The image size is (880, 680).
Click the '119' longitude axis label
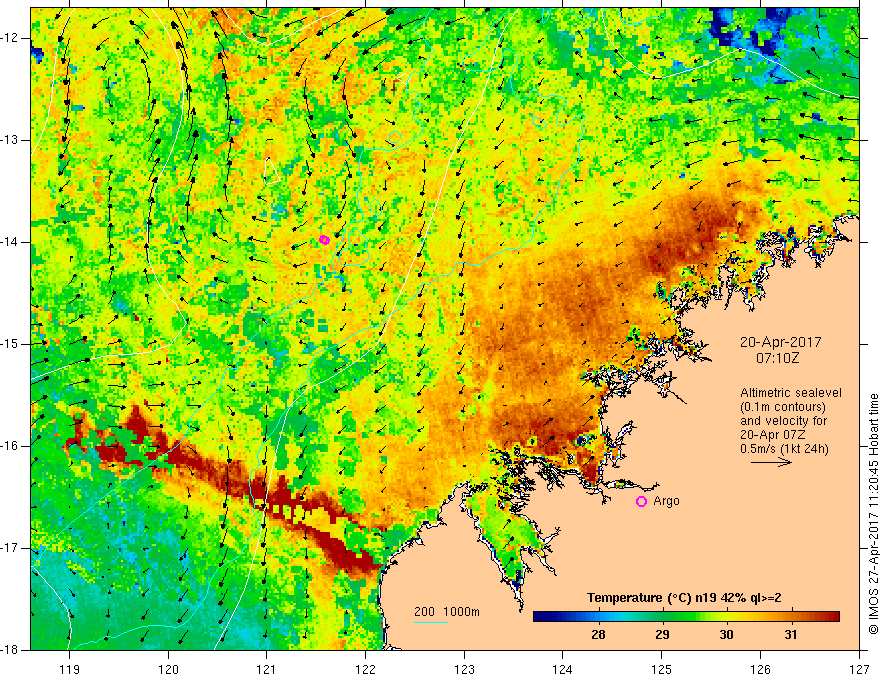click(x=70, y=669)
